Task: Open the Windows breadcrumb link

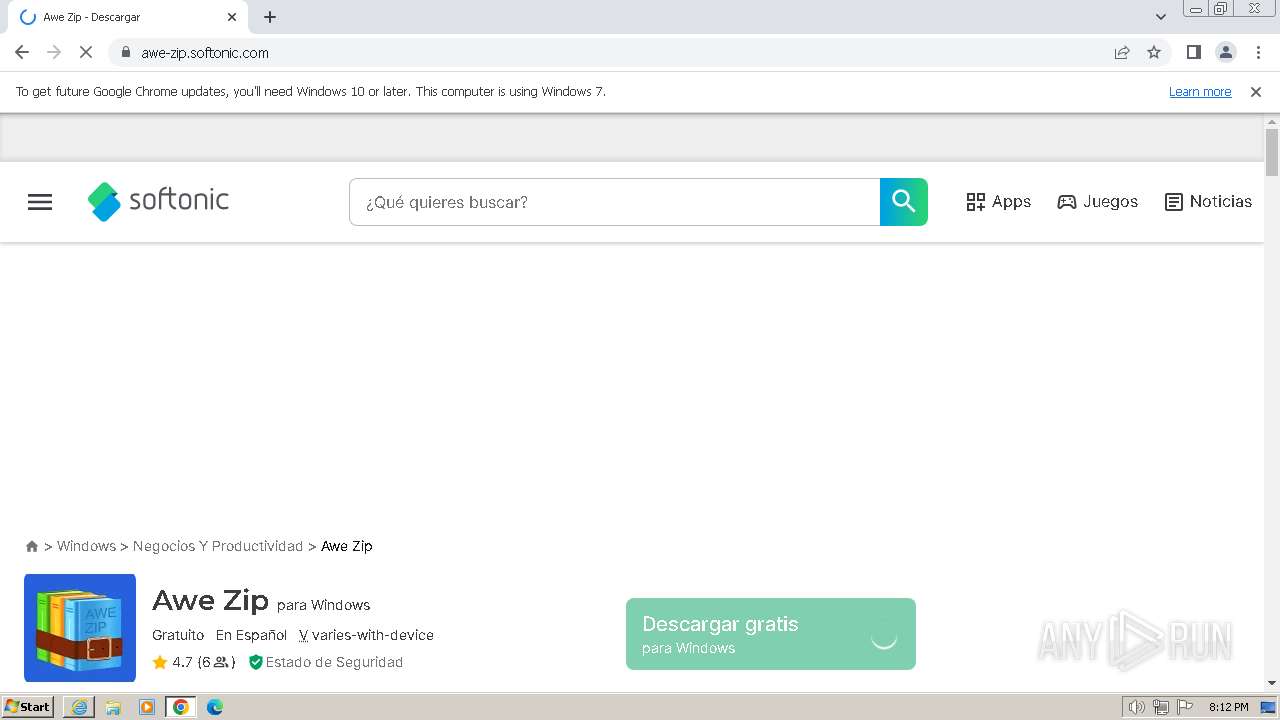Action: (x=86, y=546)
